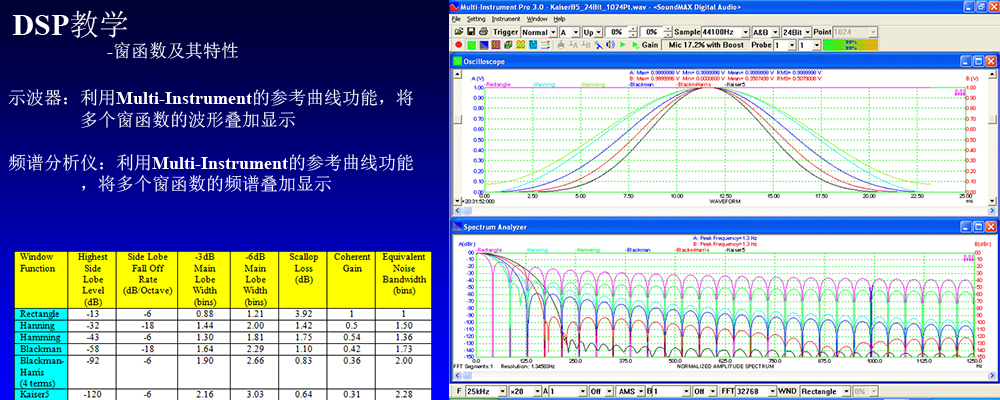
Task: Click the Kaiser5 row label in table
Action: pyautogui.click(x=40, y=395)
